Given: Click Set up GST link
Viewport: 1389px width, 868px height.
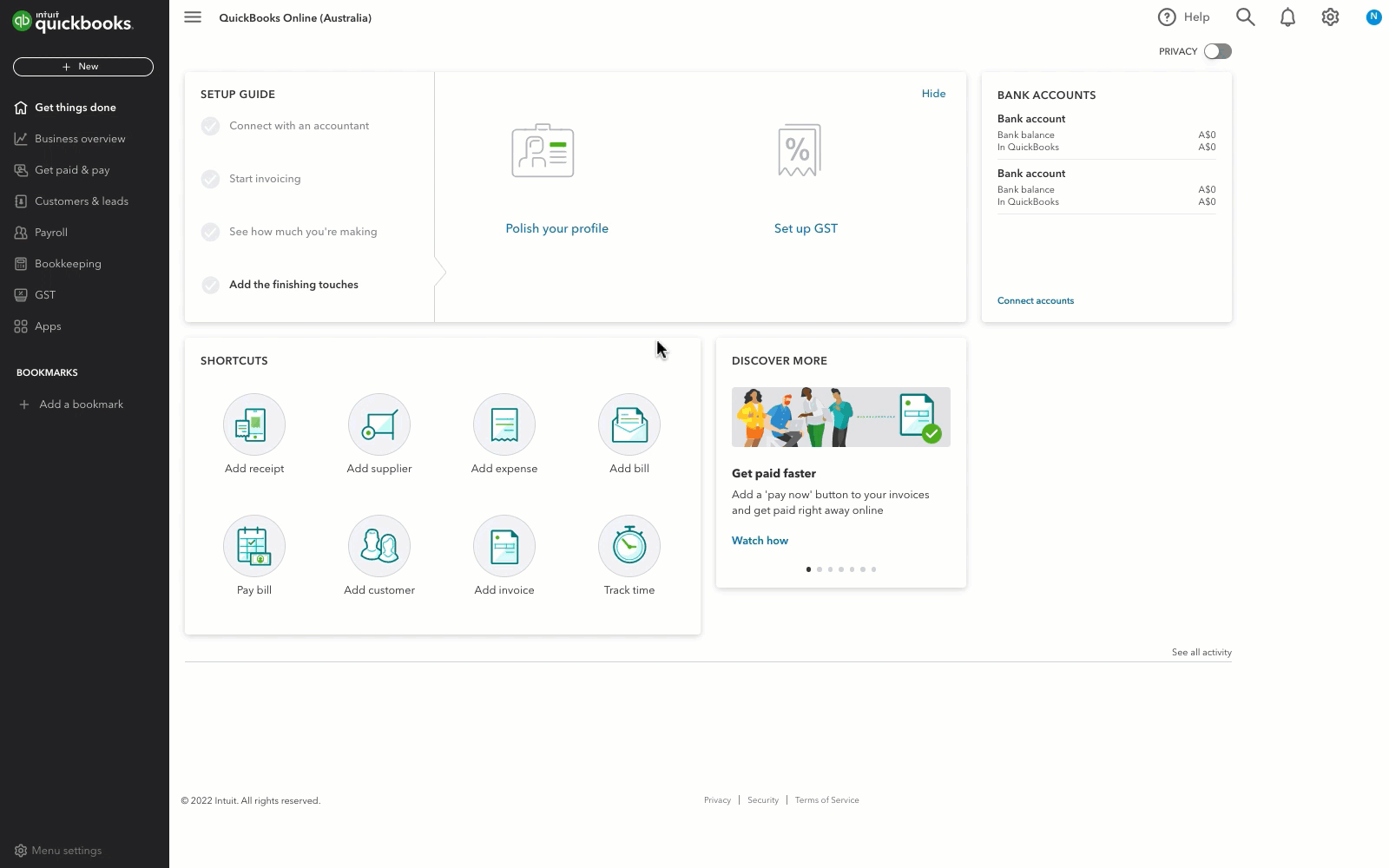Looking at the screenshot, I should (806, 228).
